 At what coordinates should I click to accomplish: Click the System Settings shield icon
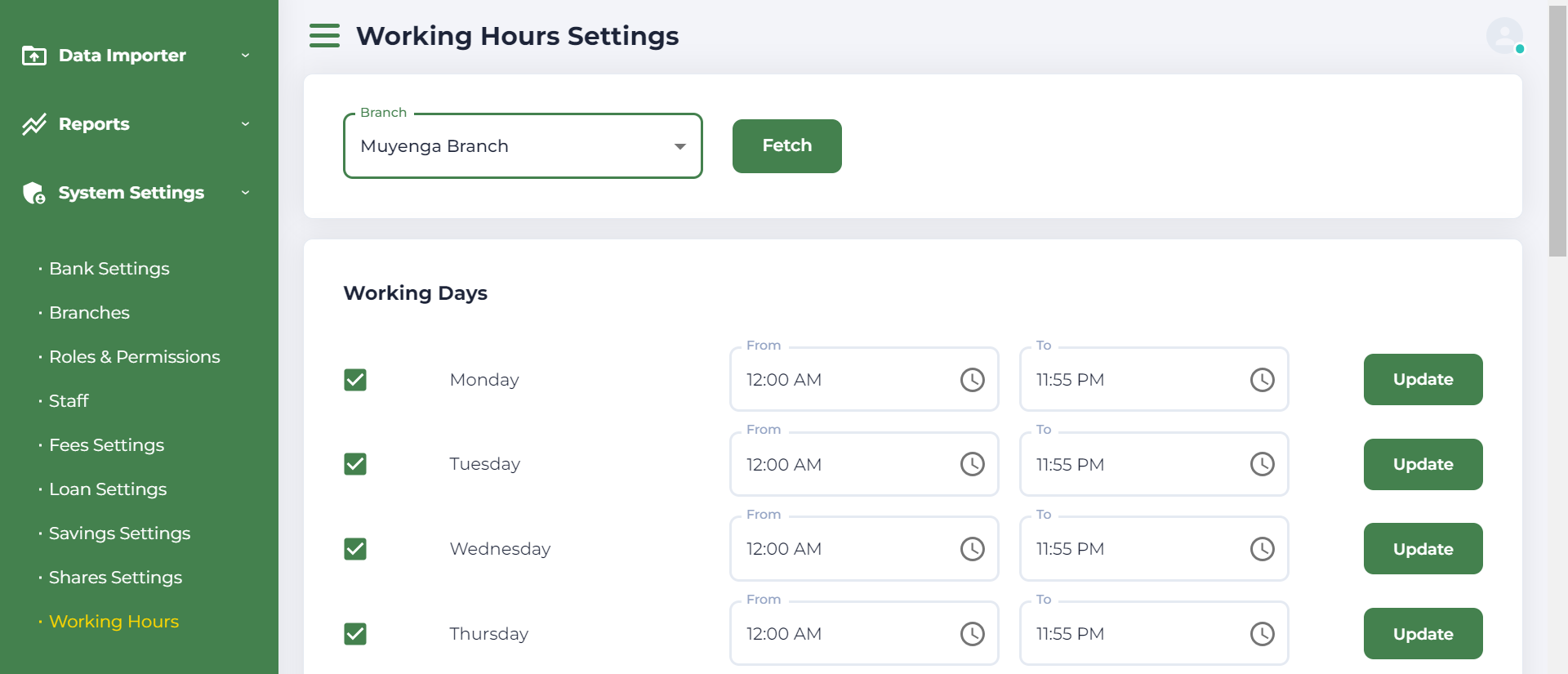pyautogui.click(x=34, y=193)
